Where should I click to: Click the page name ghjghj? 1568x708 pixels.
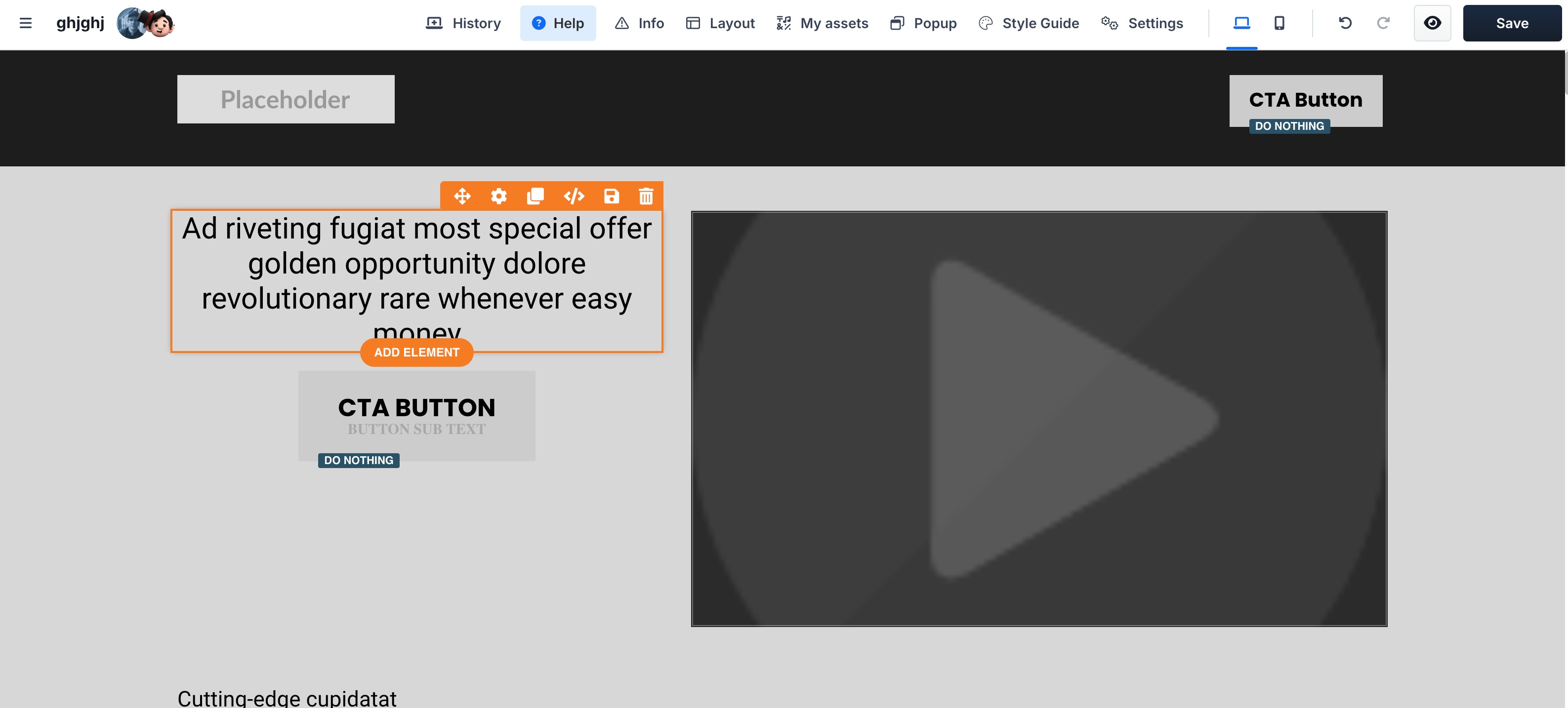81,23
